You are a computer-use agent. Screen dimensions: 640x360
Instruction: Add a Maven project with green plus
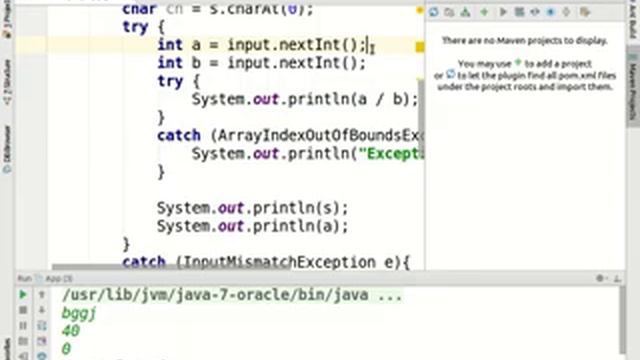point(484,12)
